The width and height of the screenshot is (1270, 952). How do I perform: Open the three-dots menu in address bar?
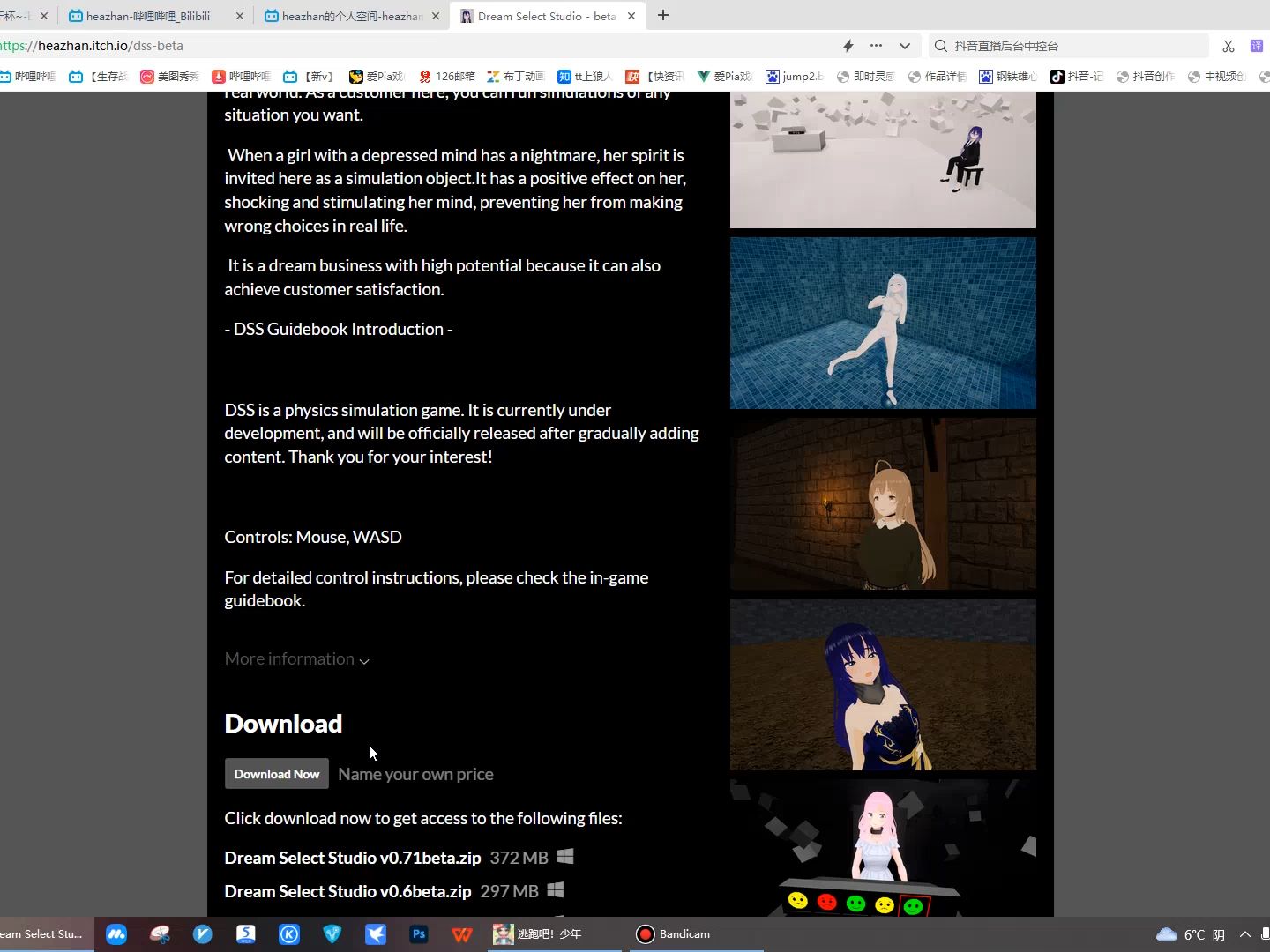[876, 46]
